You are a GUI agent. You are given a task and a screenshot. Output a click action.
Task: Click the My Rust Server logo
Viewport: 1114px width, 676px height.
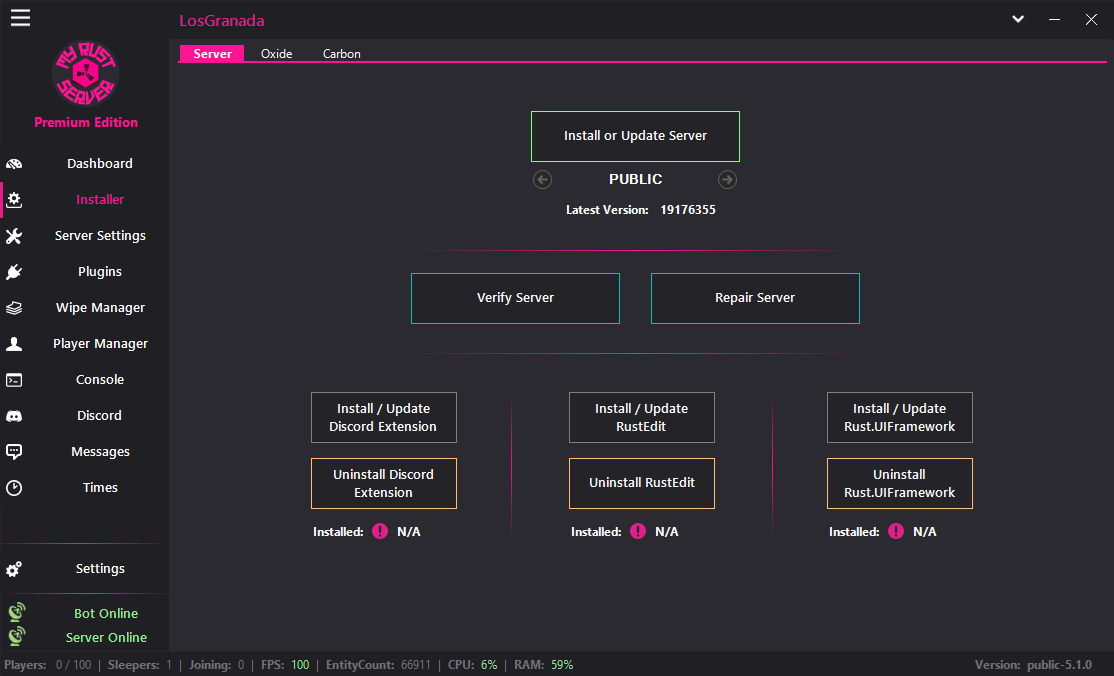tap(85, 73)
